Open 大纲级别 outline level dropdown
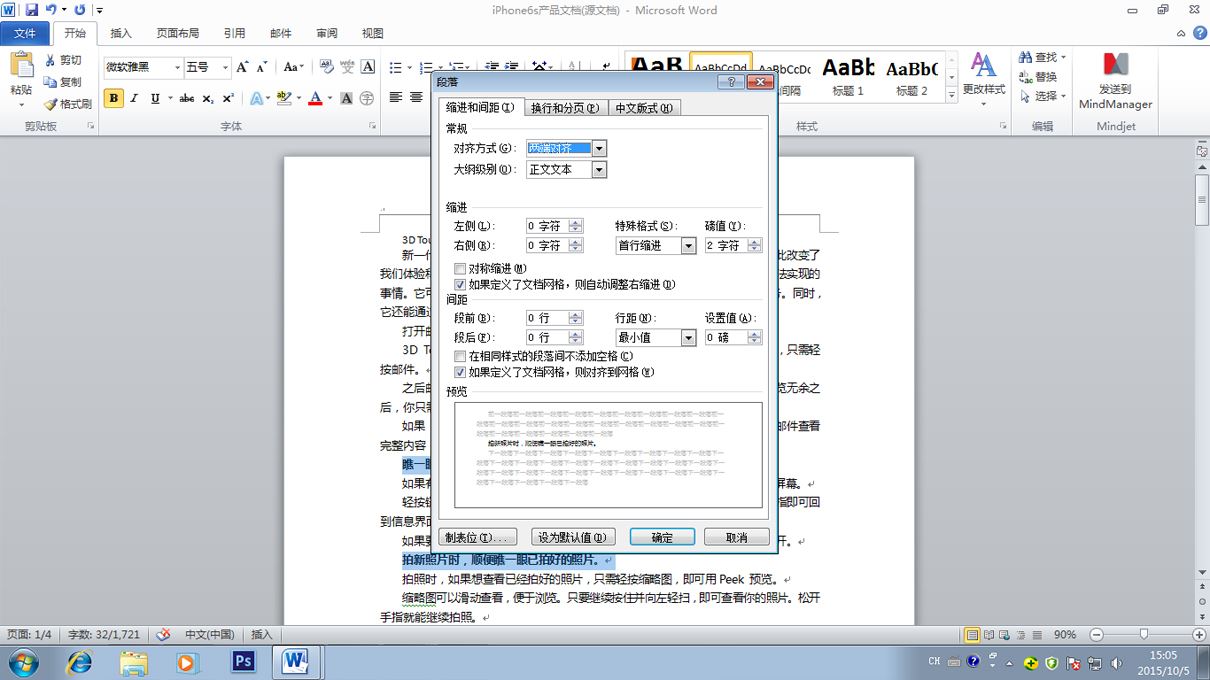 (x=599, y=170)
